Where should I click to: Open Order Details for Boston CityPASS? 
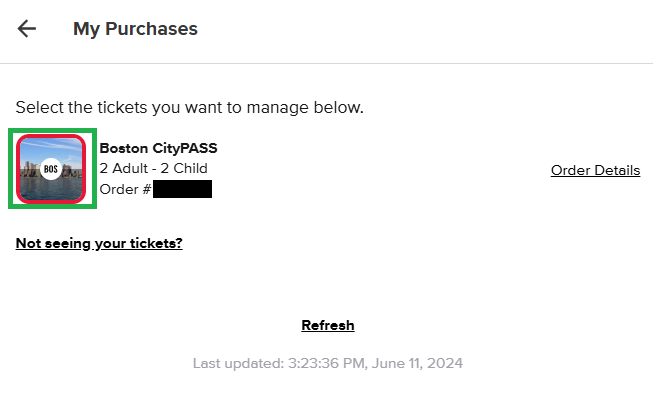[595, 170]
